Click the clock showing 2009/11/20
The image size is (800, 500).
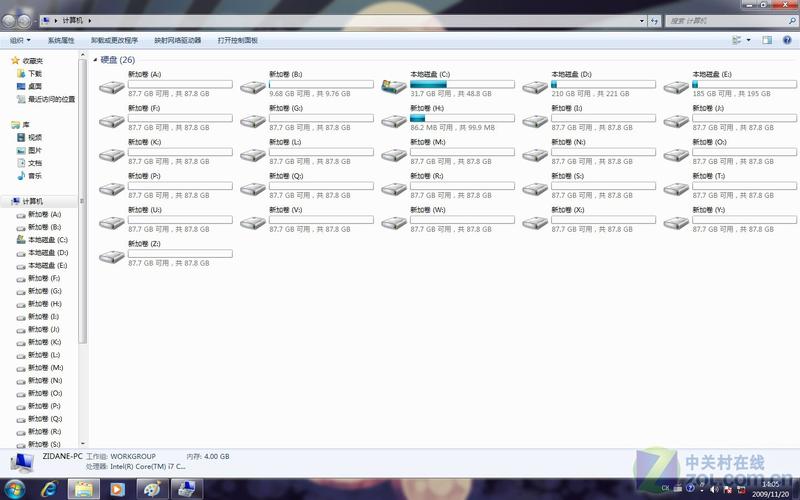(x=770, y=489)
